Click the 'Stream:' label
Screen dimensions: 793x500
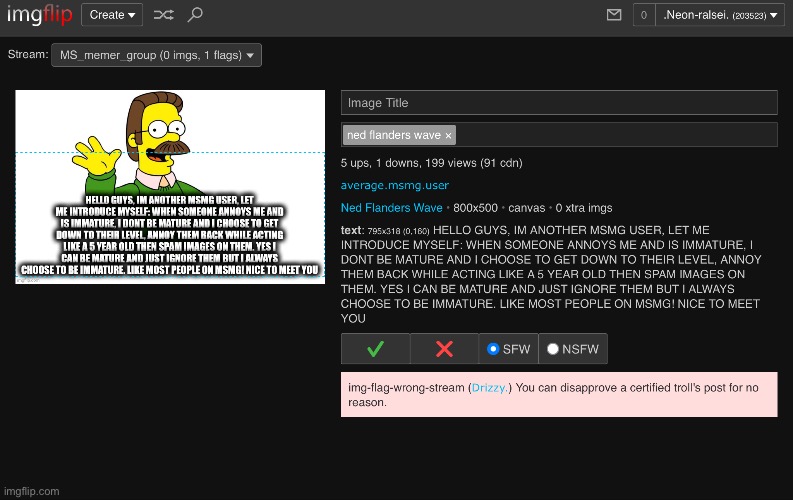(28, 54)
